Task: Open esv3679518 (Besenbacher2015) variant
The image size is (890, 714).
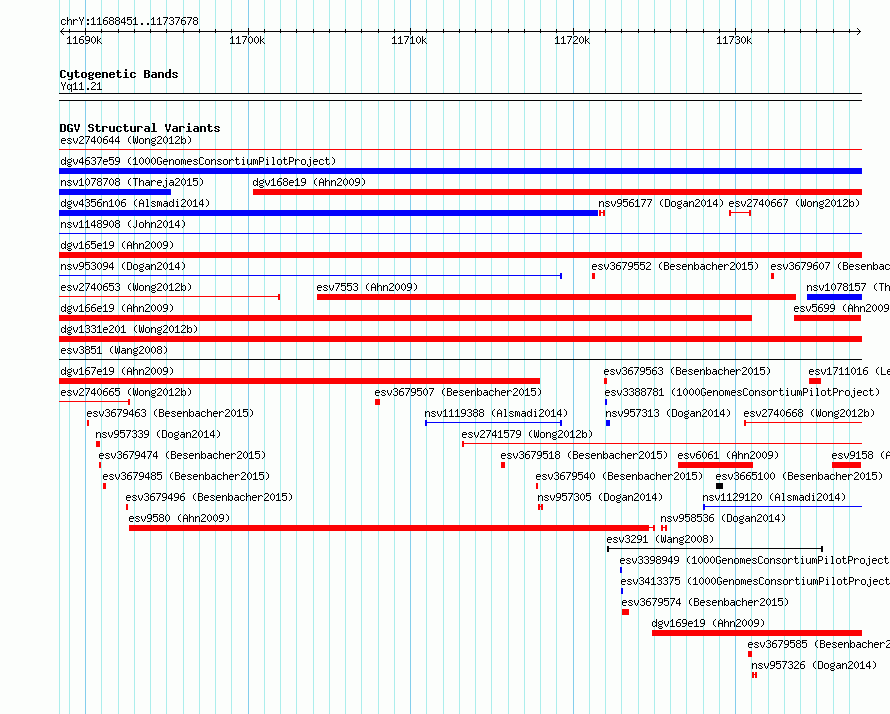Action: tap(584, 455)
